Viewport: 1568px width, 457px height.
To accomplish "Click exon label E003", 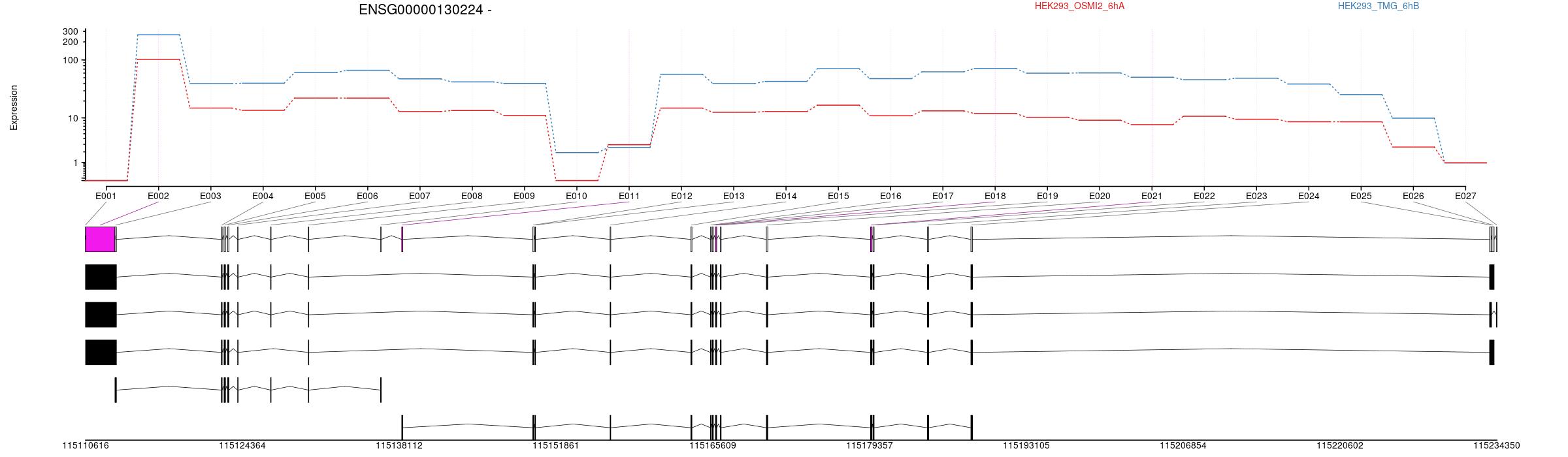I will [x=210, y=196].
